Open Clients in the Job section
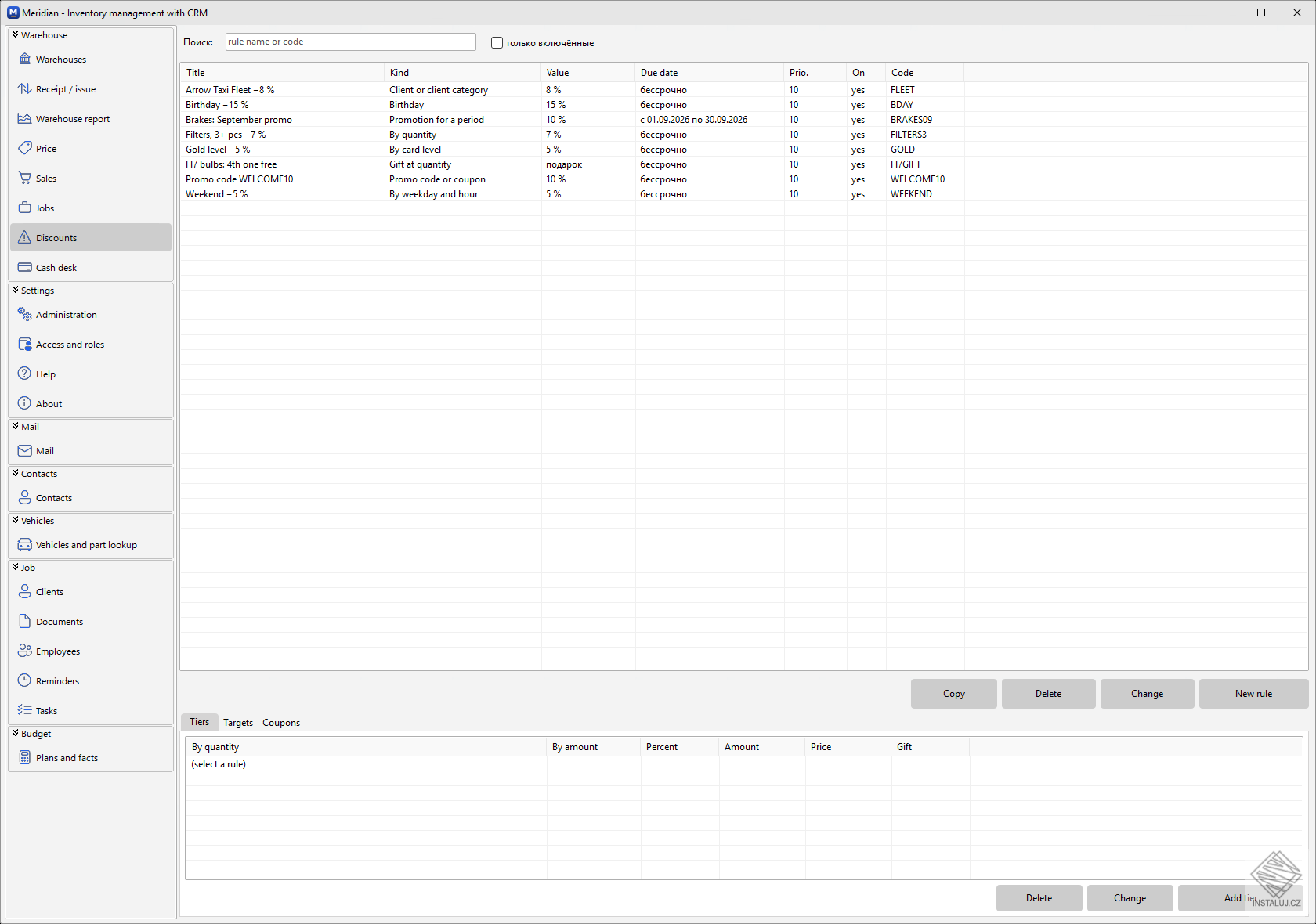The width and height of the screenshot is (1316, 924). [x=91, y=592]
